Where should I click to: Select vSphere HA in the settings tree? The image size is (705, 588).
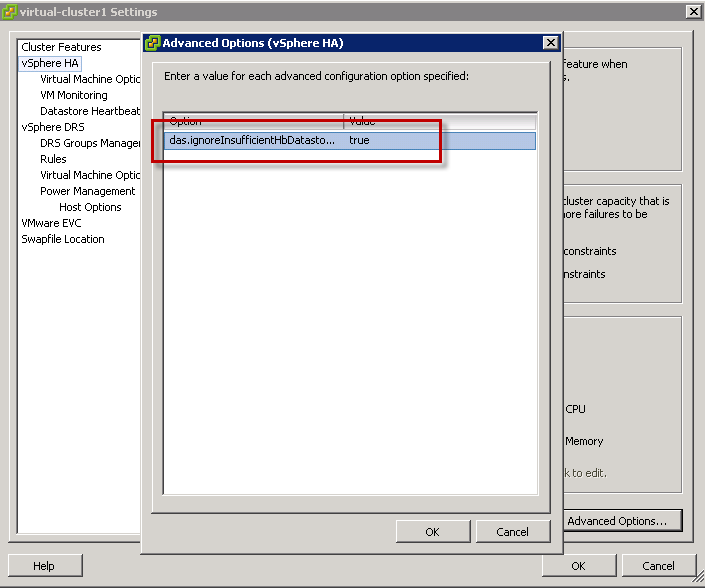[x=50, y=63]
